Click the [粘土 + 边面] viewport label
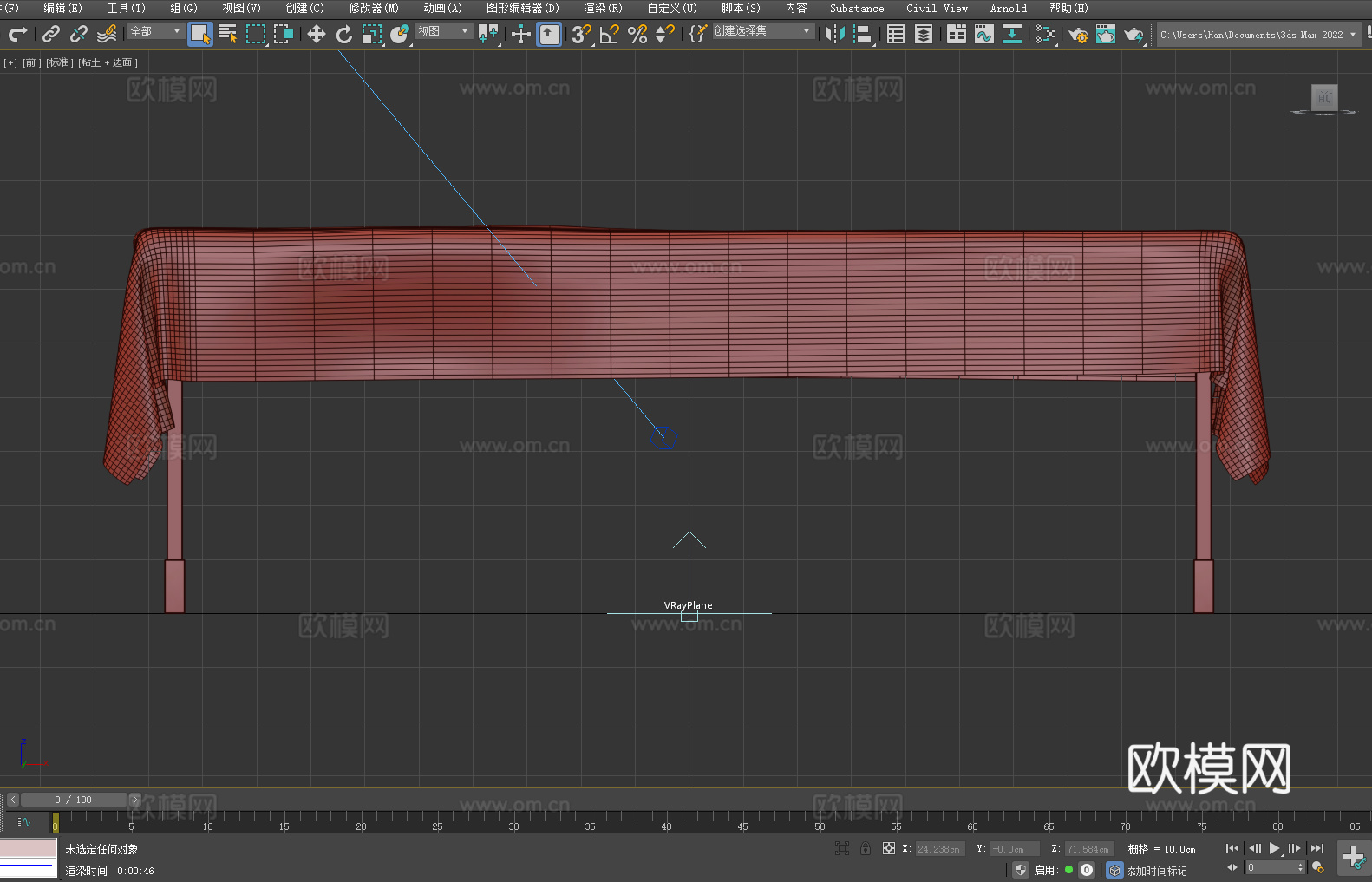This screenshot has width=1372, height=882. pyautogui.click(x=108, y=62)
